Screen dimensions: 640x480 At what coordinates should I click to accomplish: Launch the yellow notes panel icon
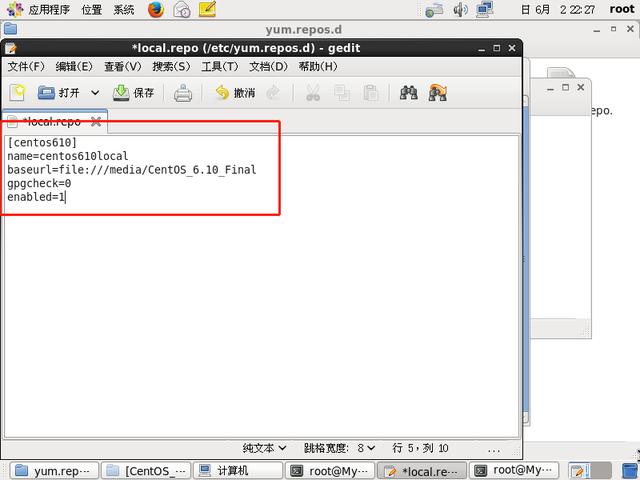pyautogui.click(x=207, y=9)
